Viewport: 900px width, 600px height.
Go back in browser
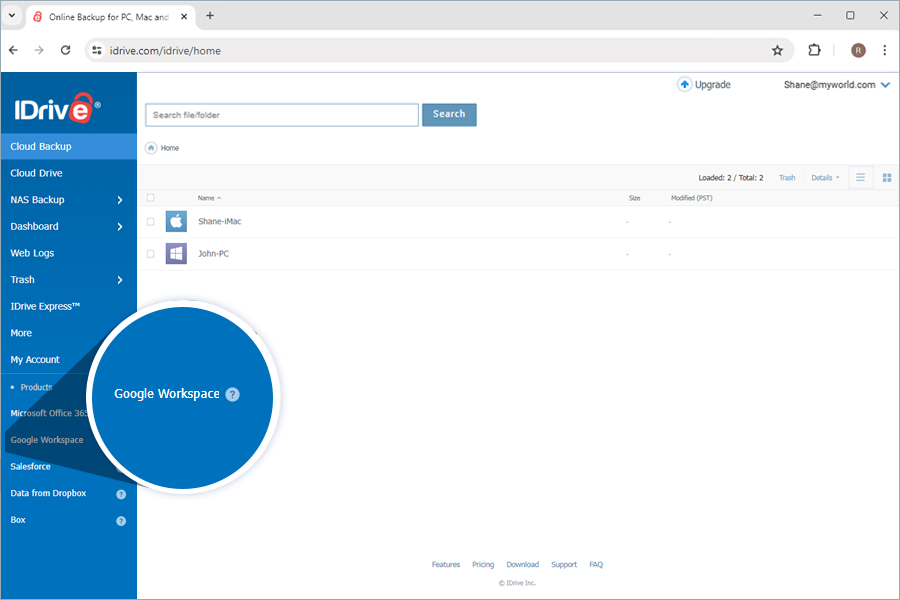click(x=14, y=51)
